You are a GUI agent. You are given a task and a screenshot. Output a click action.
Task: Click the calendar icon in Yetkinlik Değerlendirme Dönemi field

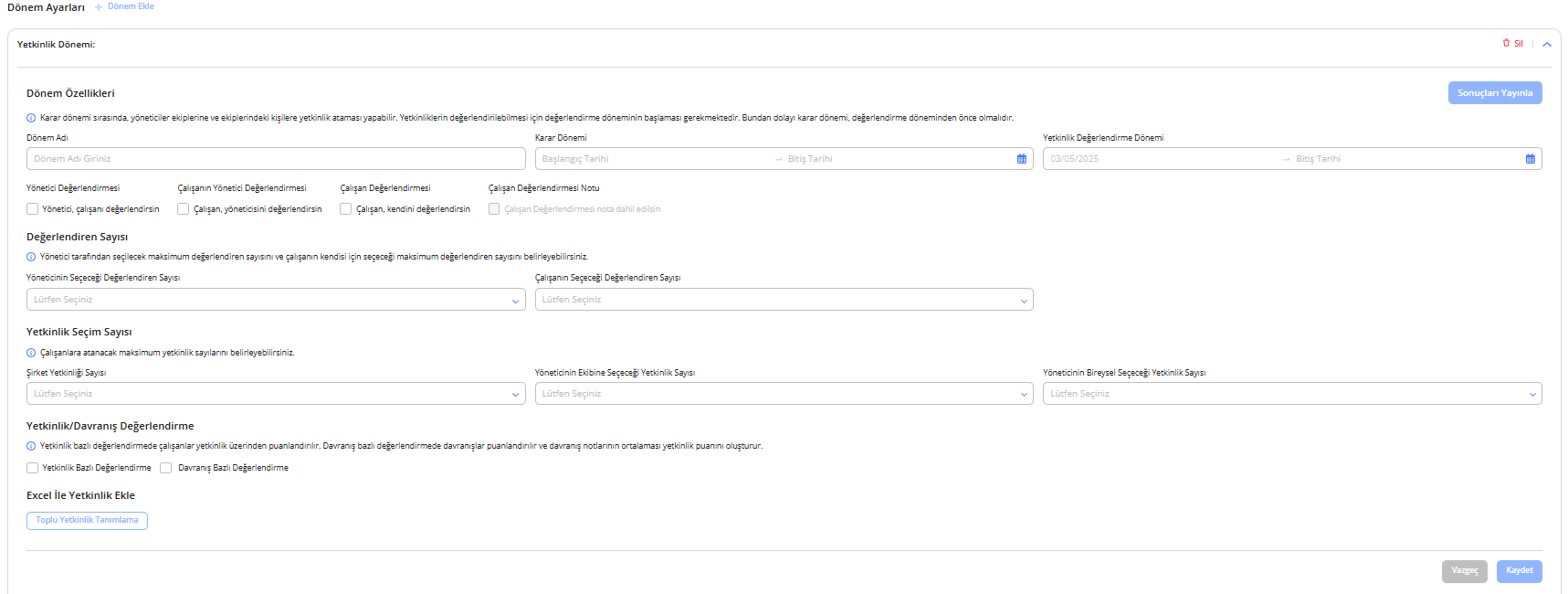(x=1530, y=159)
